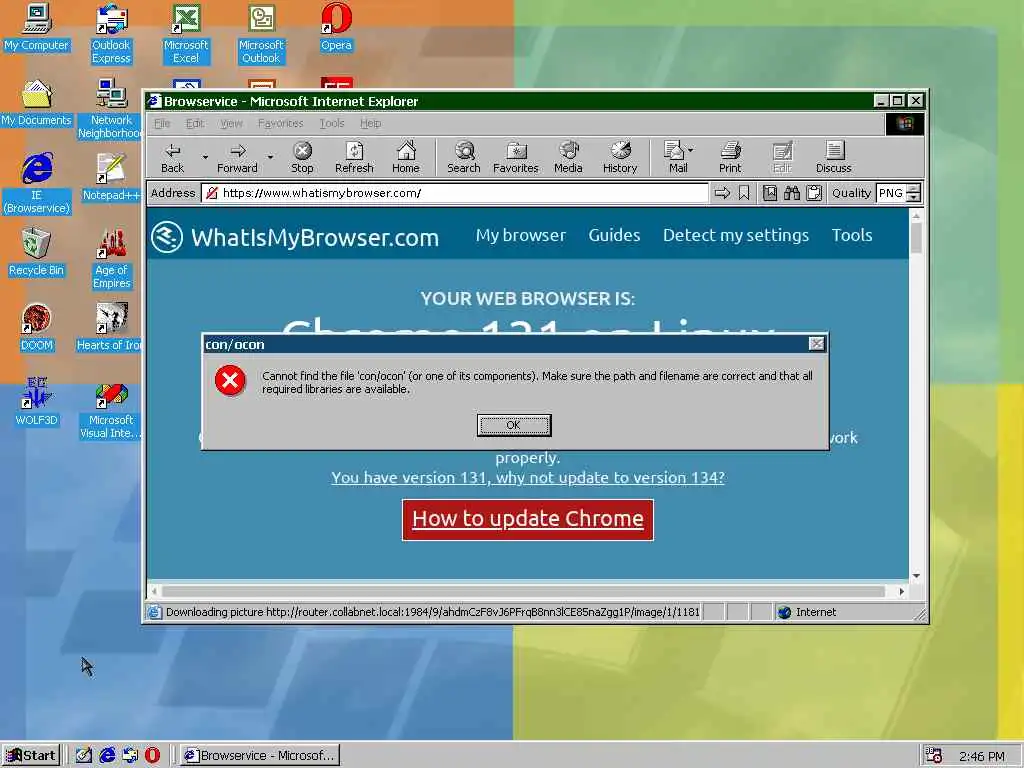Select the My Computer desktop icon
The height and width of the screenshot is (768, 1024).
pyautogui.click(x=37, y=27)
